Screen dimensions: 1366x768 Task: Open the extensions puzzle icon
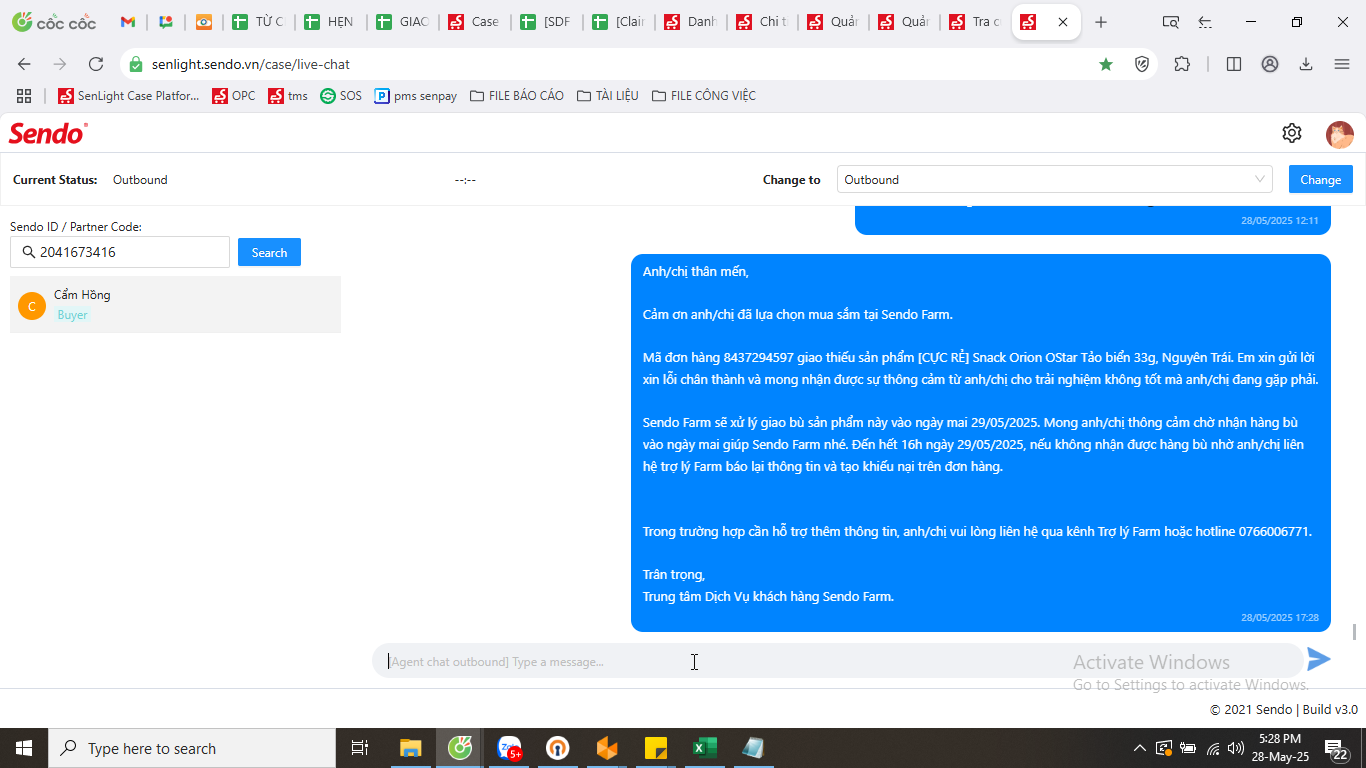click(x=1182, y=64)
